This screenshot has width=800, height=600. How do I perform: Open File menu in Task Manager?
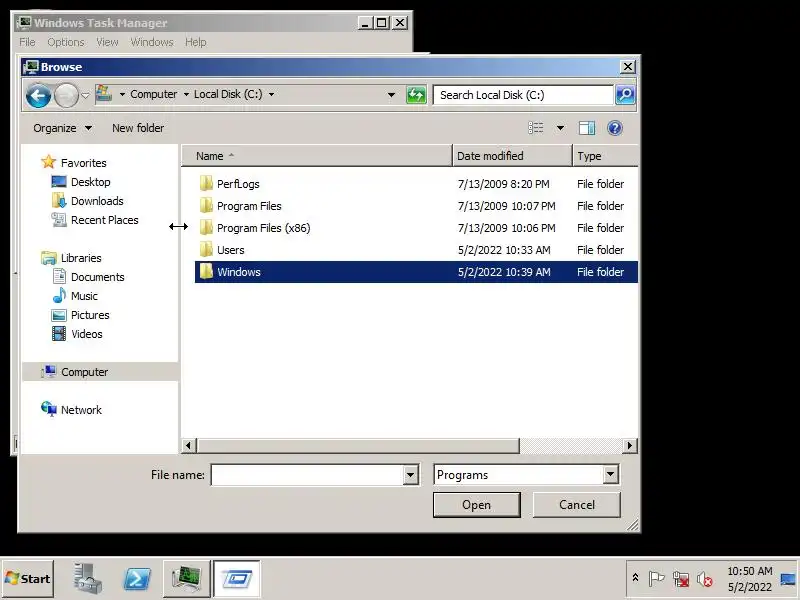coord(28,42)
